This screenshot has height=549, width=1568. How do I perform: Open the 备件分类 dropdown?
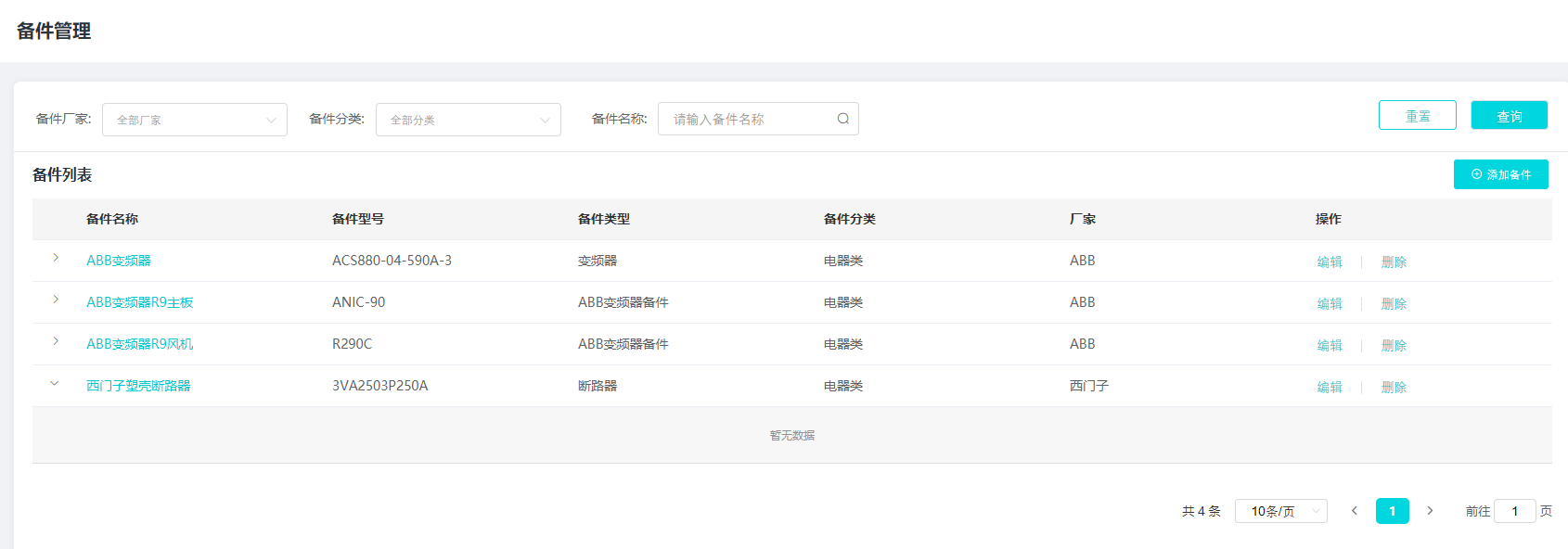tap(469, 120)
